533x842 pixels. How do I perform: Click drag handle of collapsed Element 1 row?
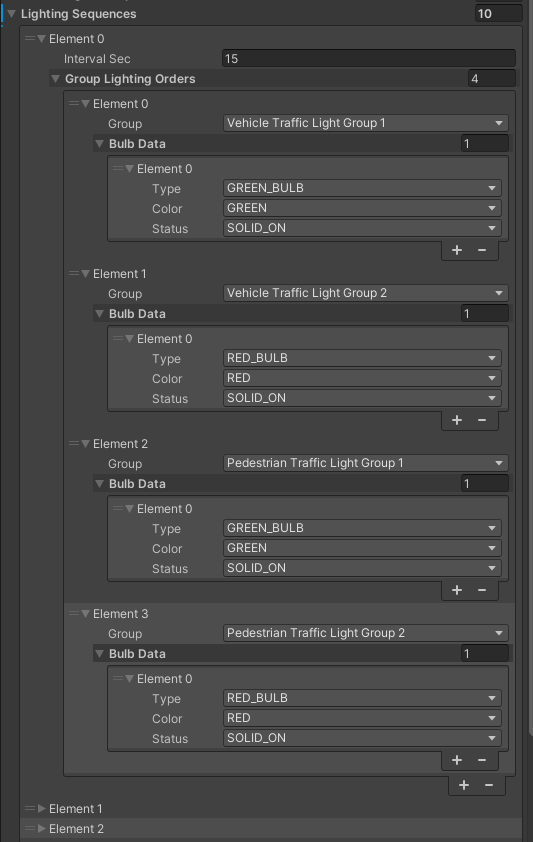[30, 809]
